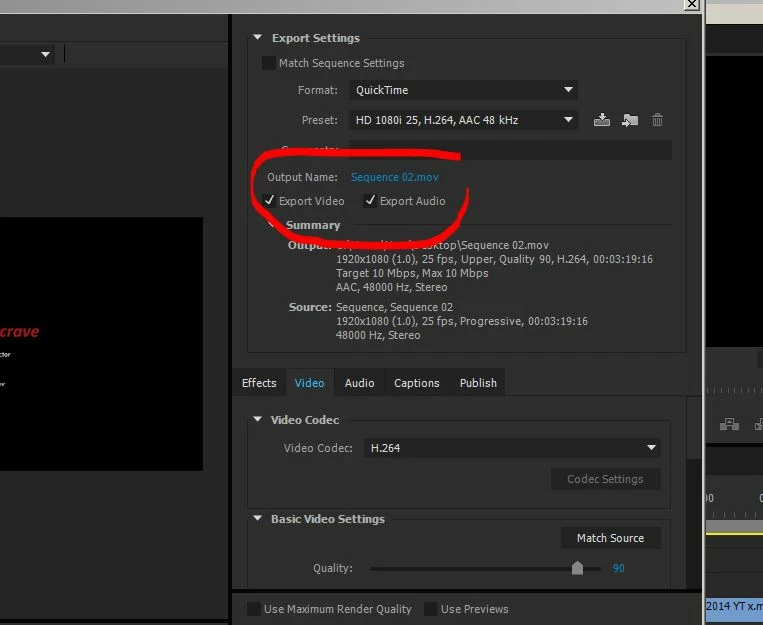Click the Delete Preset trash icon
Viewport: 763px width, 625px height.
click(657, 120)
